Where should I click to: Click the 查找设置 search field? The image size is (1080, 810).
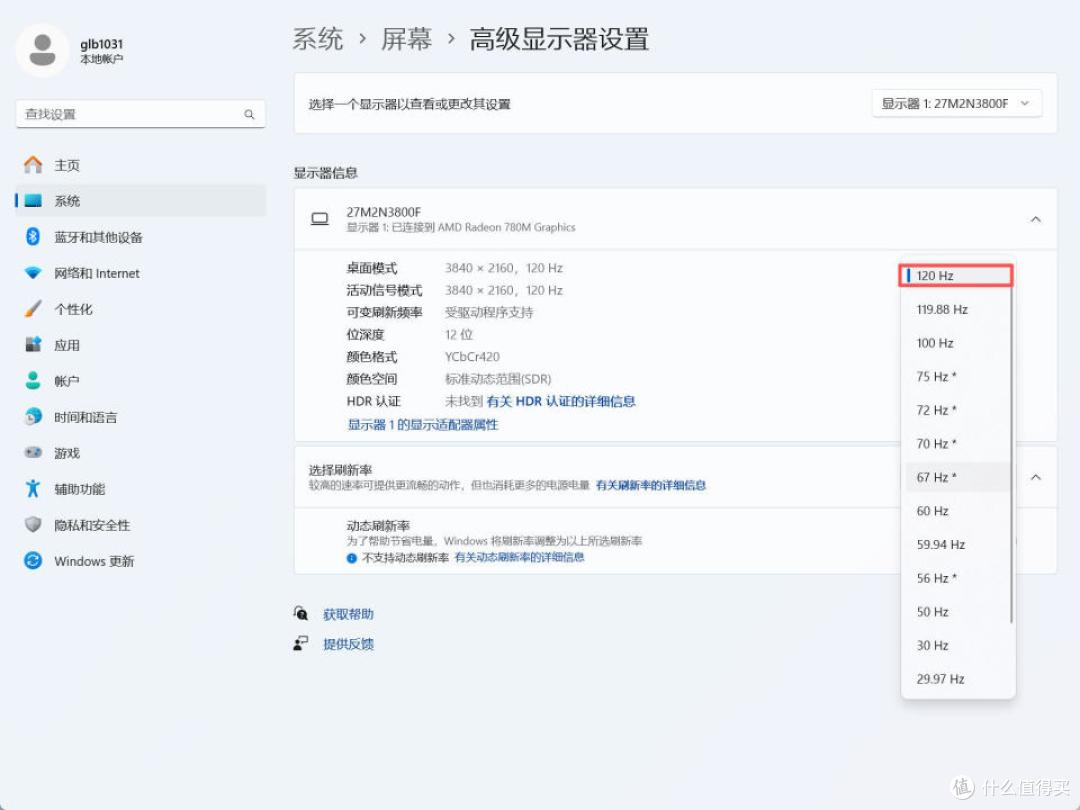click(141, 114)
